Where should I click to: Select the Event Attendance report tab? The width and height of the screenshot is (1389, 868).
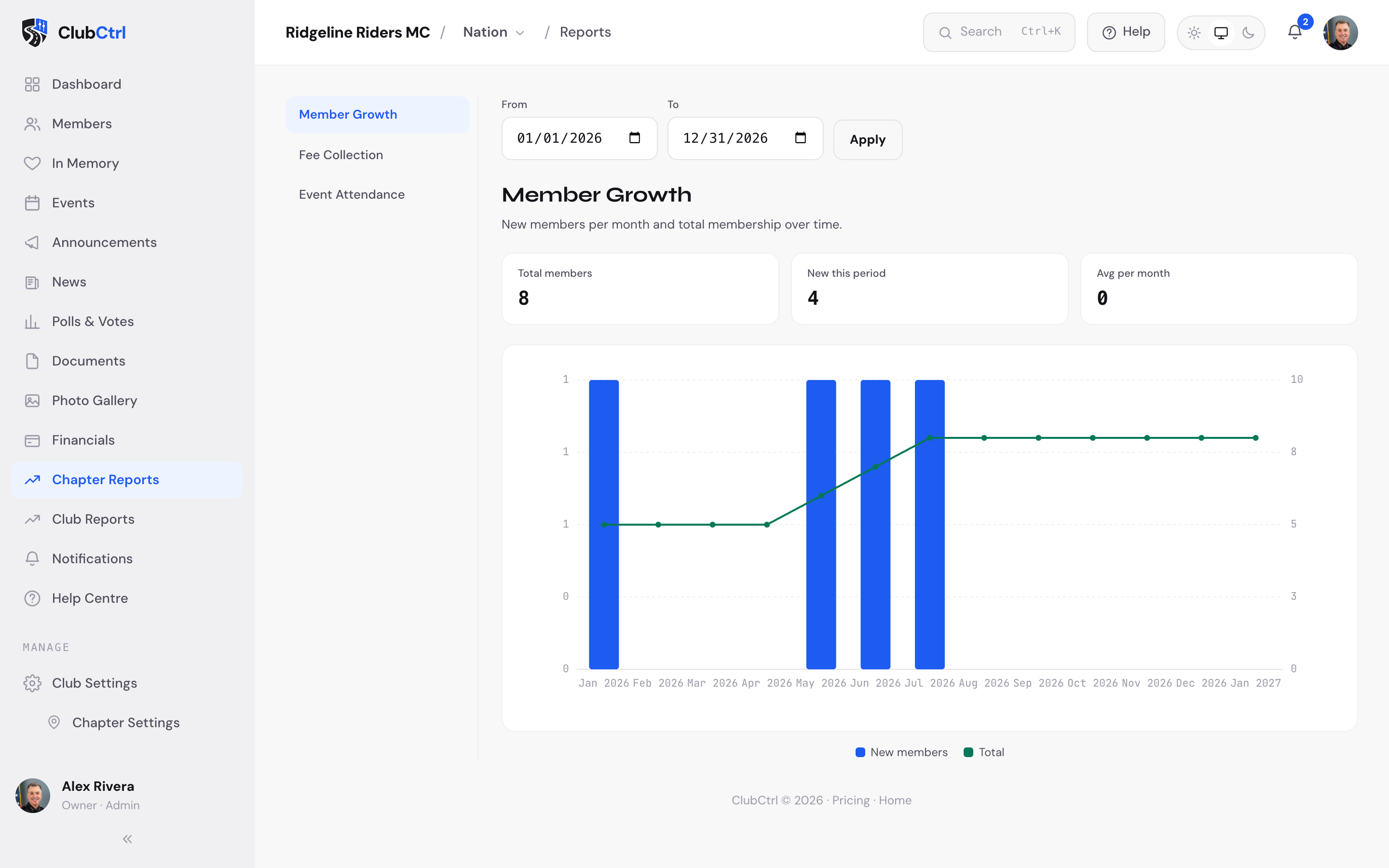[377, 195]
